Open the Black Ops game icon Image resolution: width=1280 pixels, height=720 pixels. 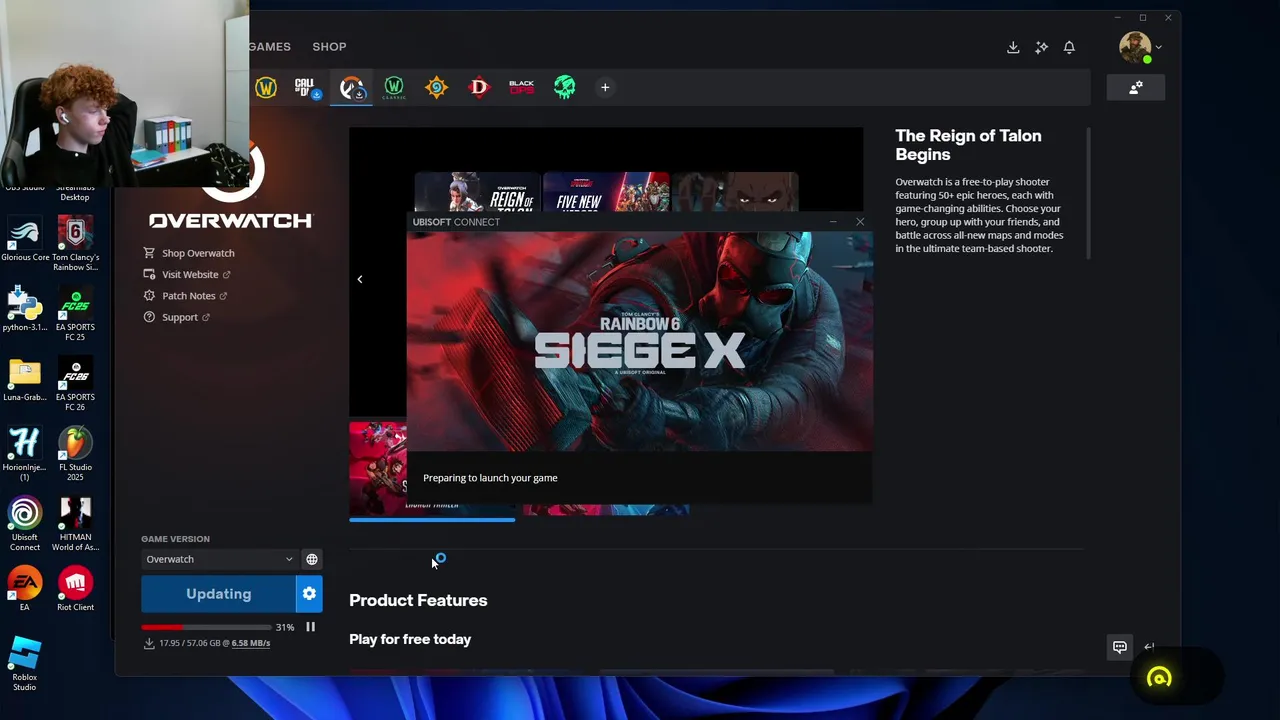521,88
